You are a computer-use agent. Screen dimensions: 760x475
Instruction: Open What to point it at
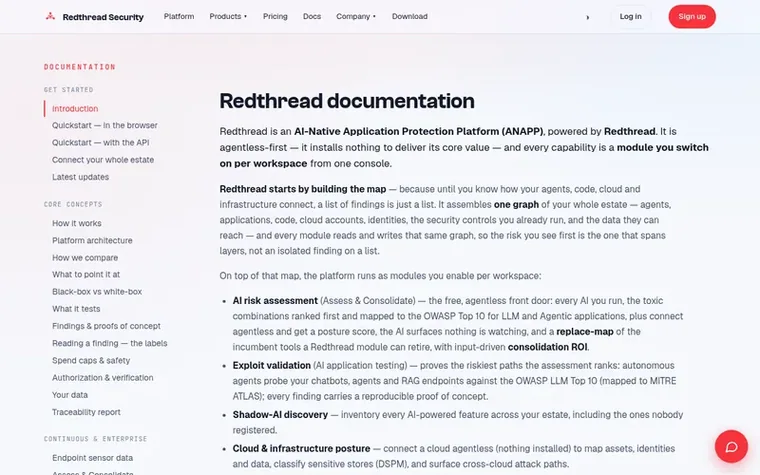point(86,274)
